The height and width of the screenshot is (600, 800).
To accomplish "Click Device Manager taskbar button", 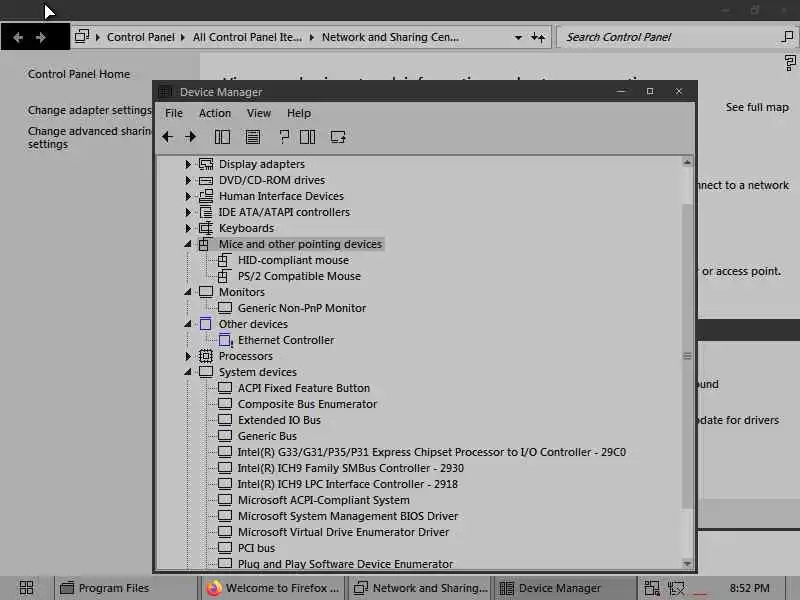I will [565, 588].
